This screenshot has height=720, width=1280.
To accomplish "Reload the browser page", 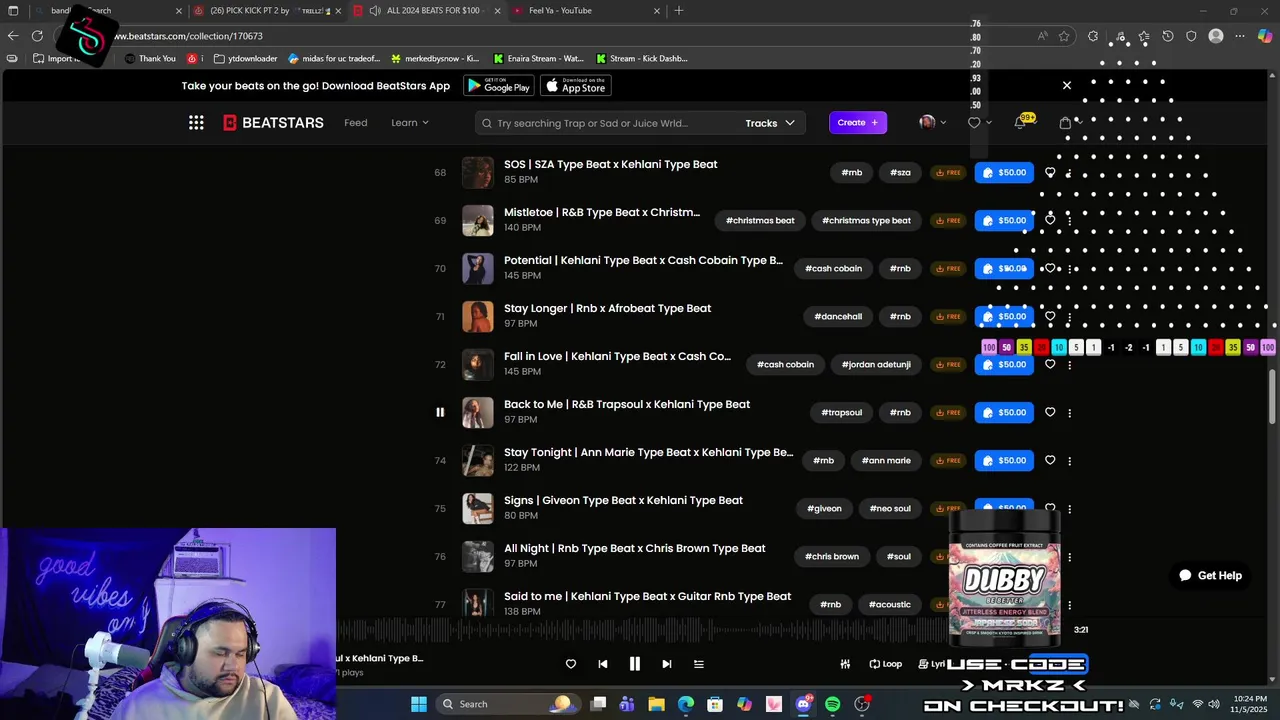I will 37,36.
